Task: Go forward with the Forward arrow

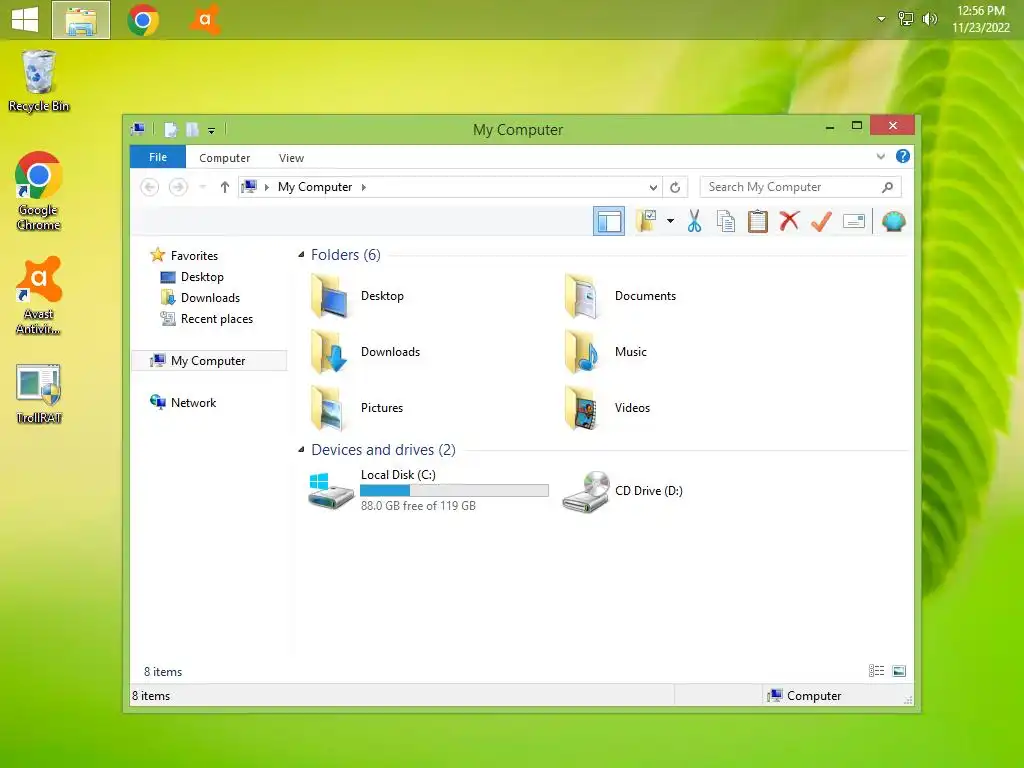Action: [178, 187]
